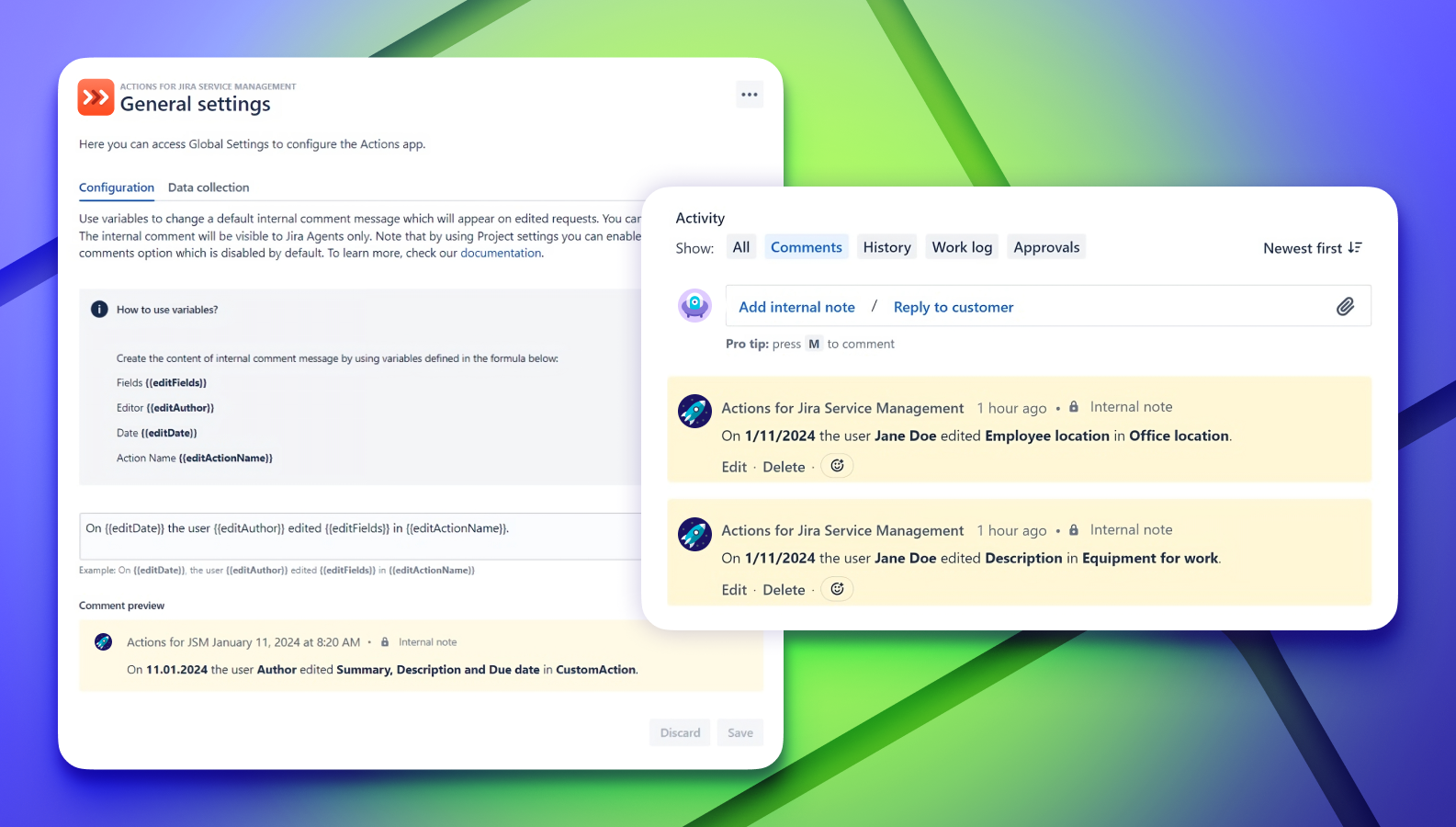Click the General settings heading
This screenshot has width=1456, height=827.
[195, 105]
